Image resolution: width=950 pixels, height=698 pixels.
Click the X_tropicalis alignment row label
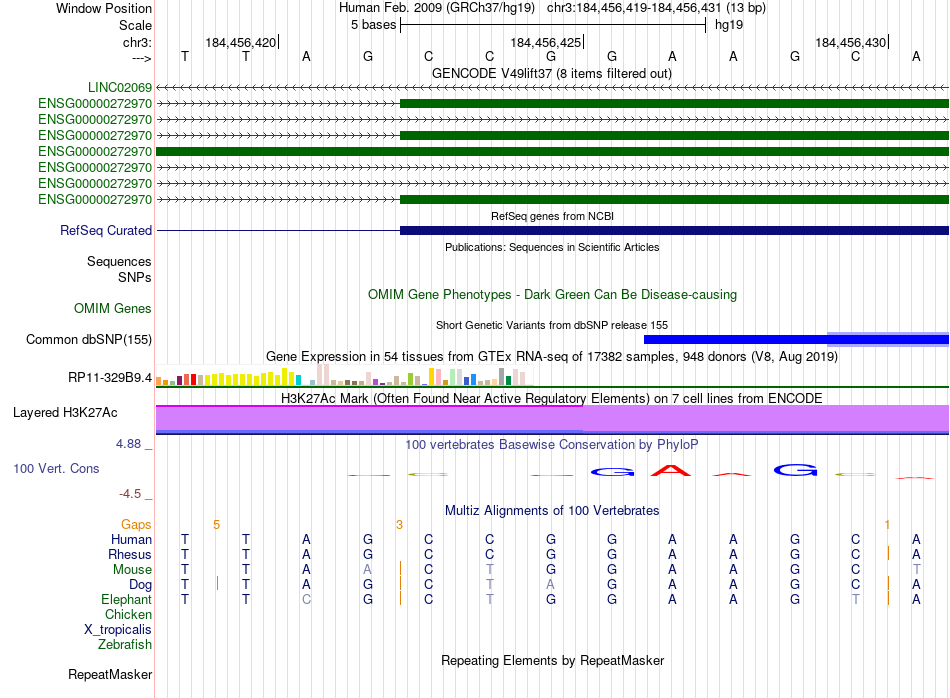118,630
